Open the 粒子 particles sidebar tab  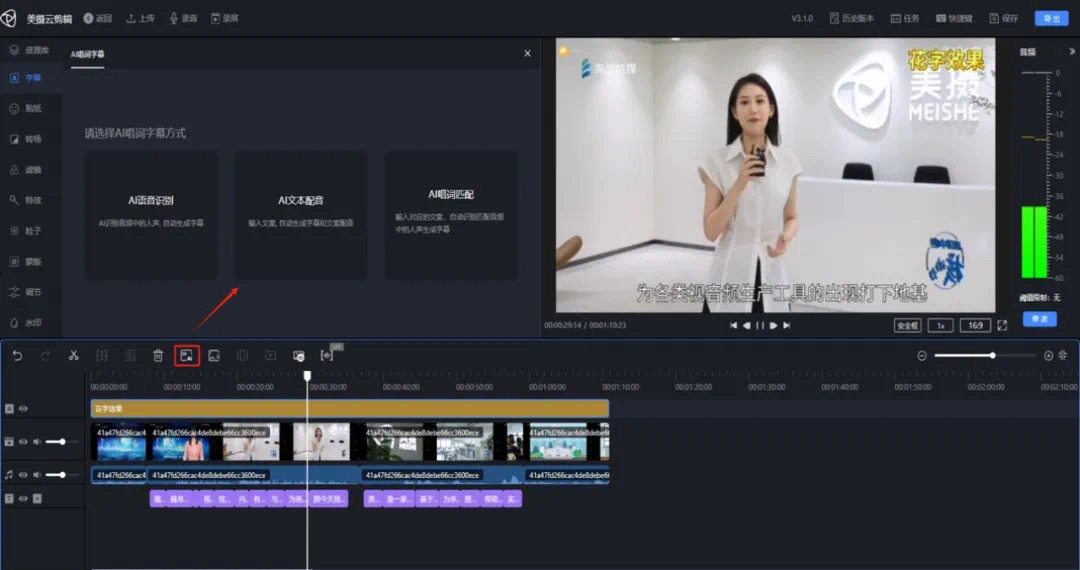(x=26, y=231)
